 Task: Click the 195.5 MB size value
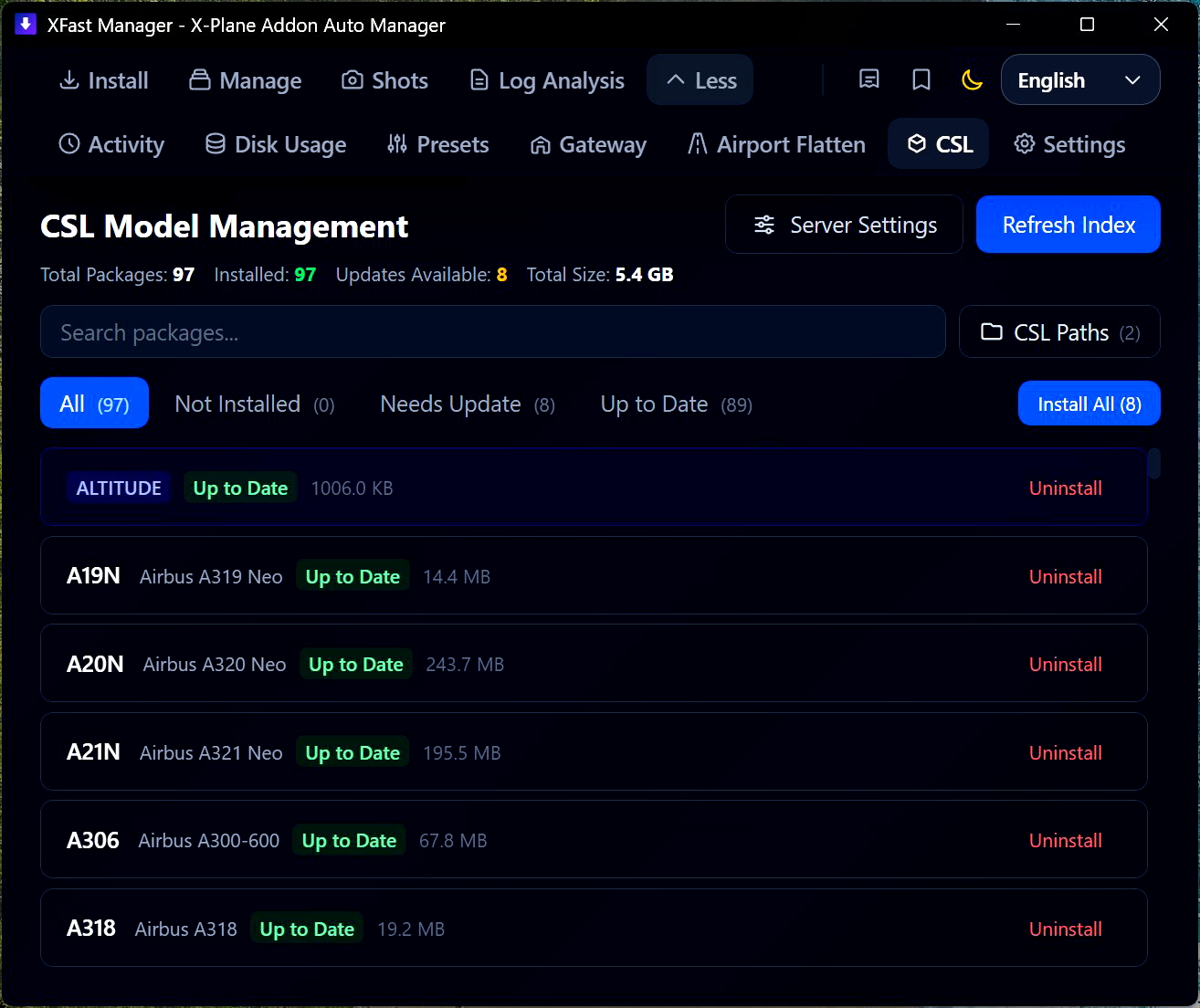(462, 753)
